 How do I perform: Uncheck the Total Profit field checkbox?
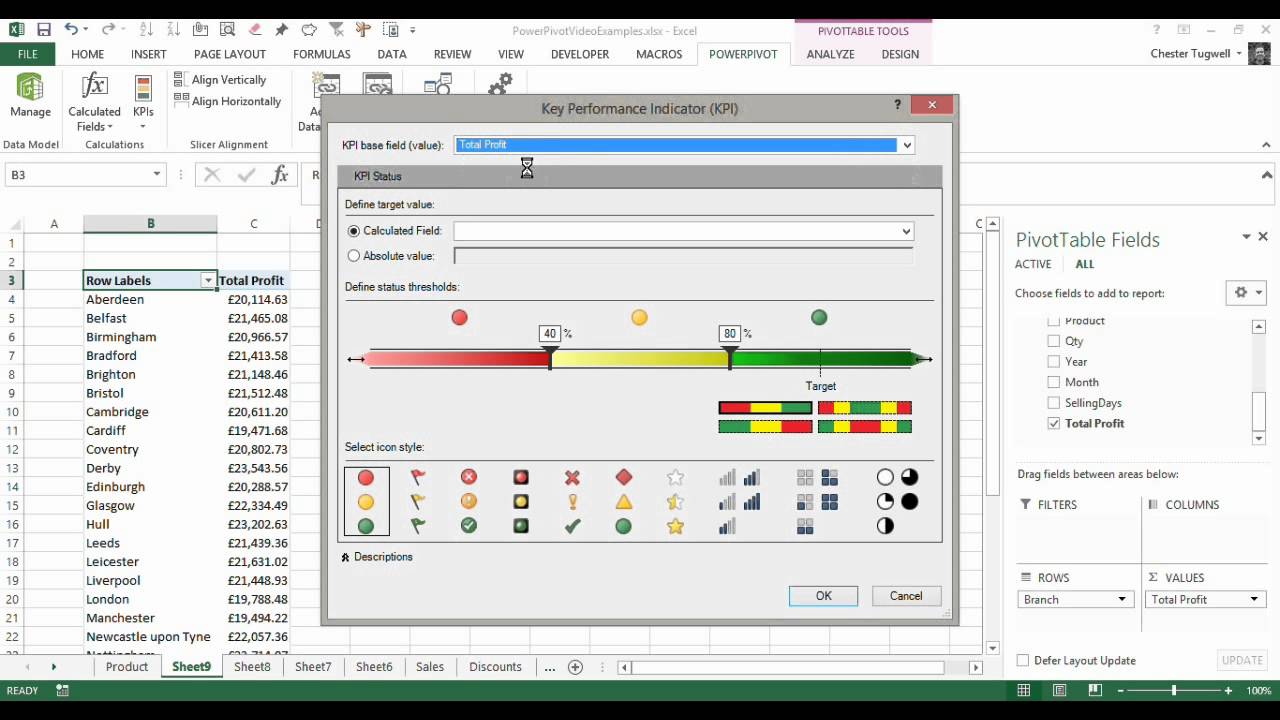click(1053, 423)
